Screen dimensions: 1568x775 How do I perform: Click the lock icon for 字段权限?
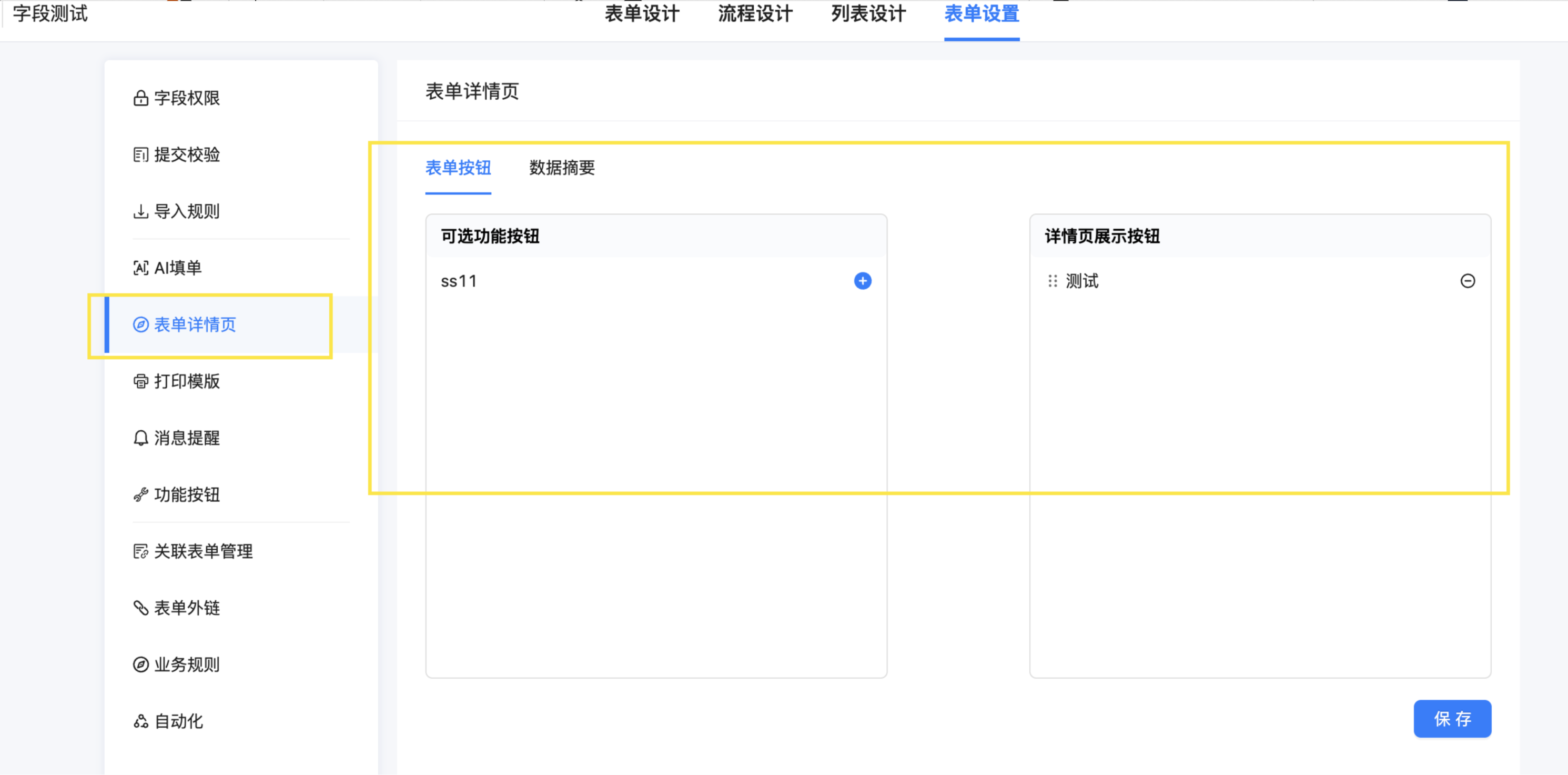tap(141, 98)
